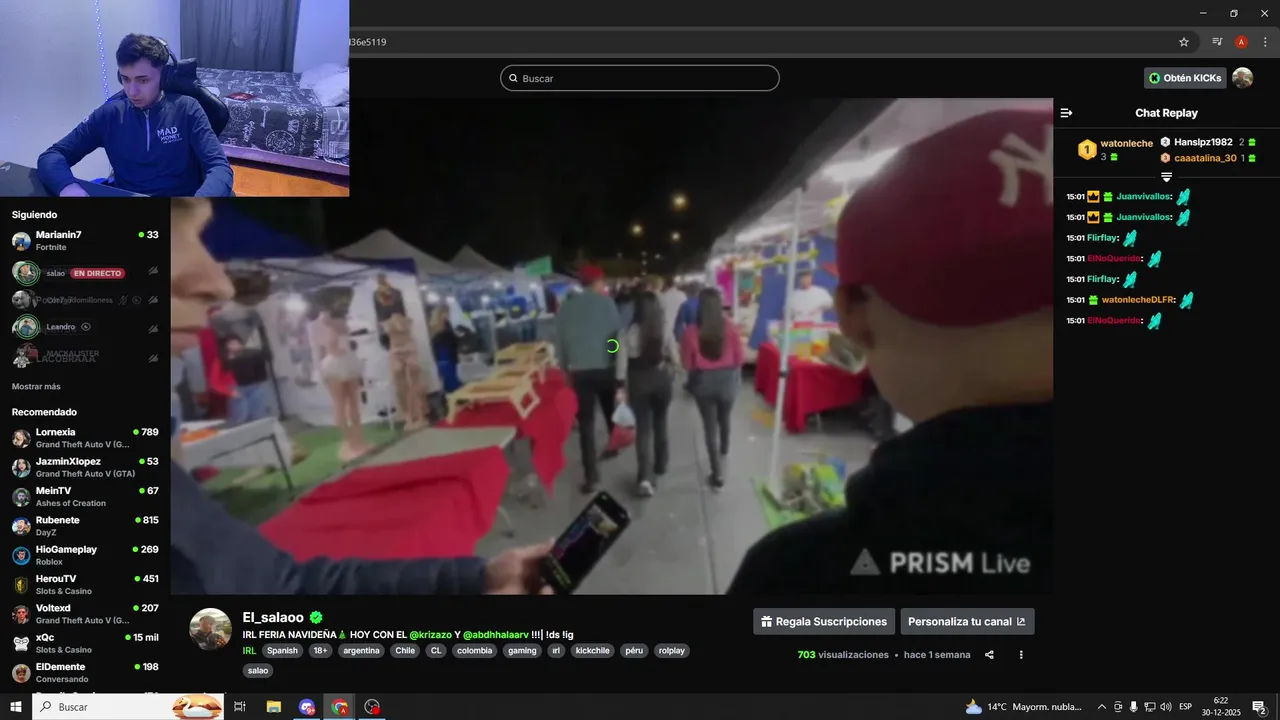Screen dimensions: 1280x720
Task: Click @krizazo mention in title
Action: click(x=430, y=635)
